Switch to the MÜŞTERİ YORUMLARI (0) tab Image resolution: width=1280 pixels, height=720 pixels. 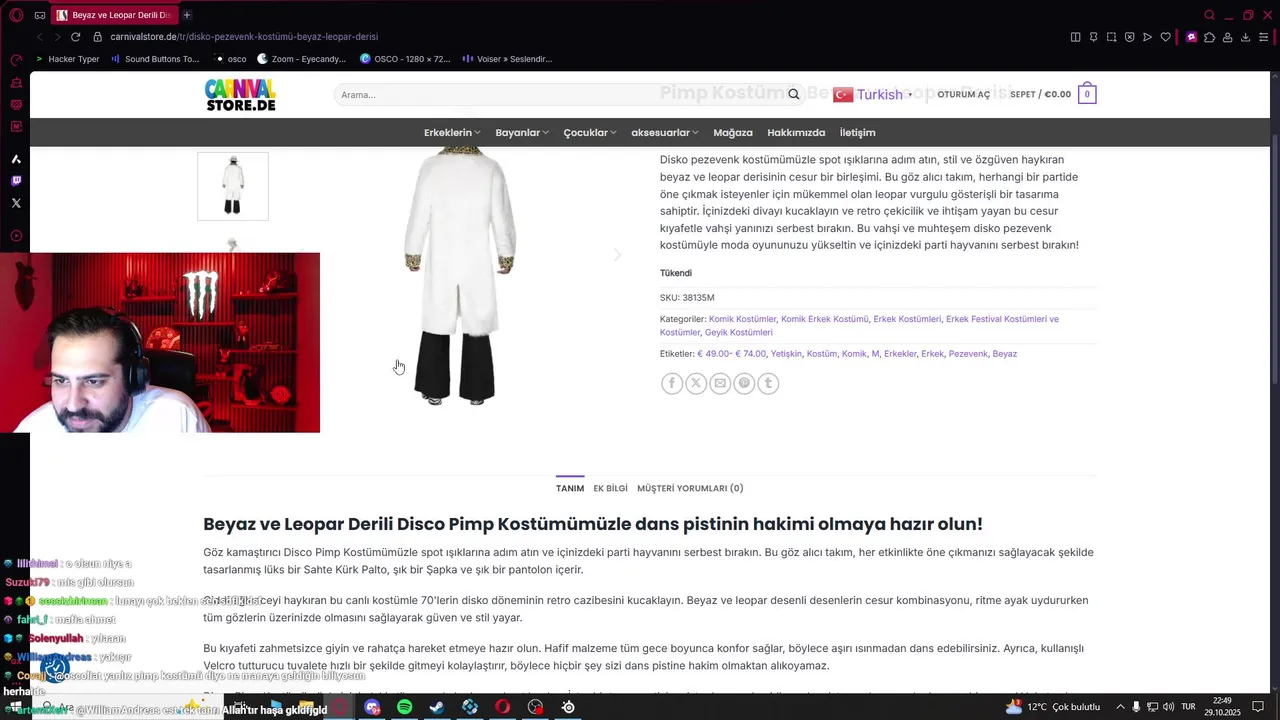pos(690,488)
